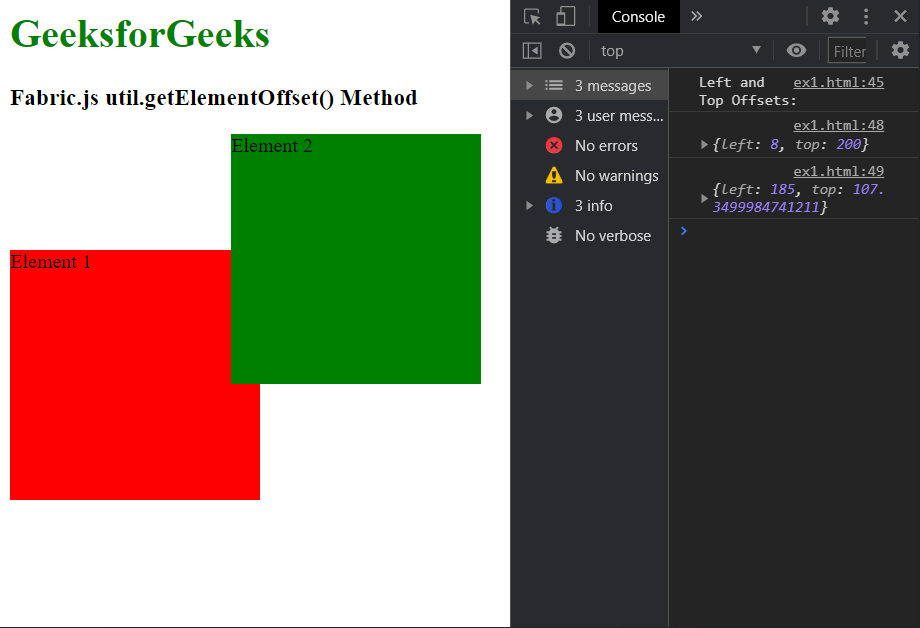This screenshot has width=920, height=628.
Task: Expand the {left: 185, top: 107...} object
Action: [704, 198]
